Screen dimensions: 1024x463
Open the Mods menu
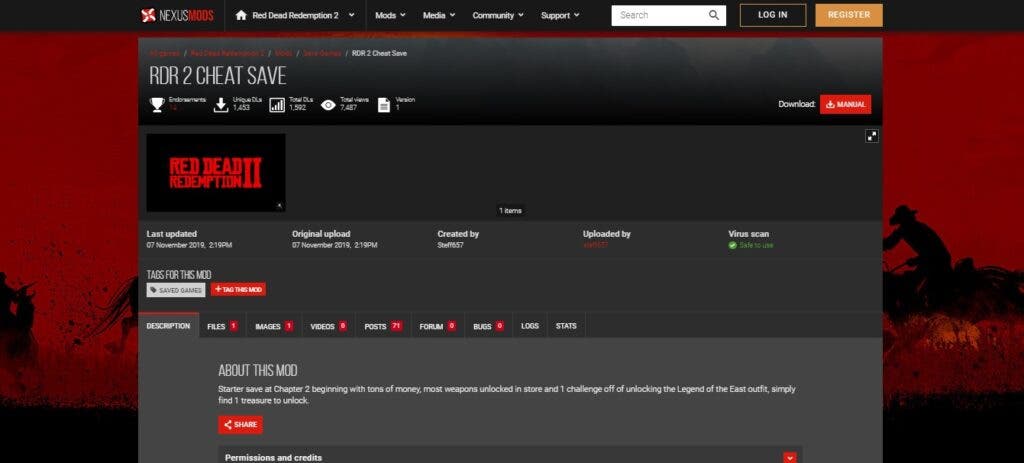(x=390, y=15)
